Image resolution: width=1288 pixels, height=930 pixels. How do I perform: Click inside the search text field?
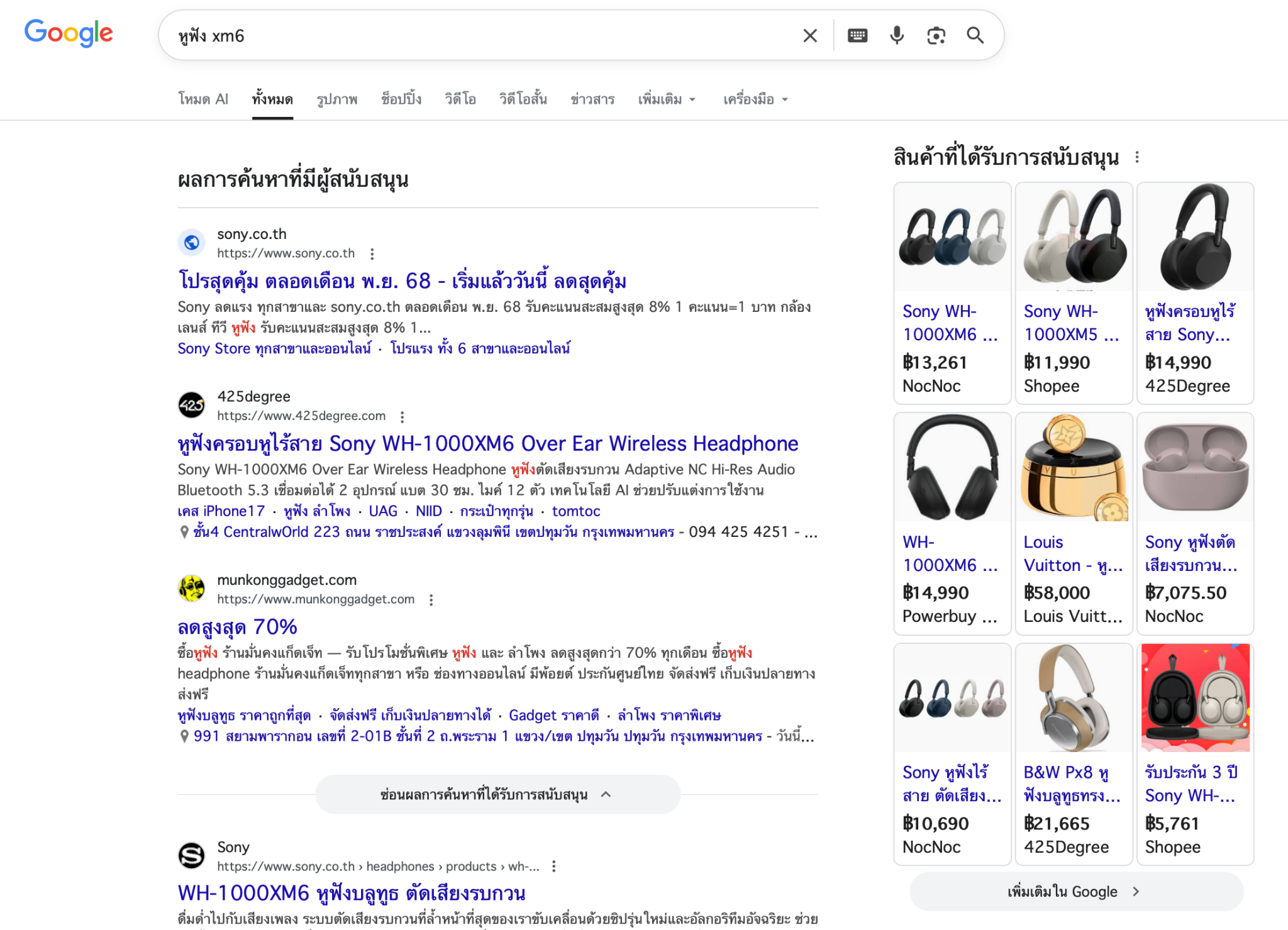pyautogui.click(x=478, y=36)
